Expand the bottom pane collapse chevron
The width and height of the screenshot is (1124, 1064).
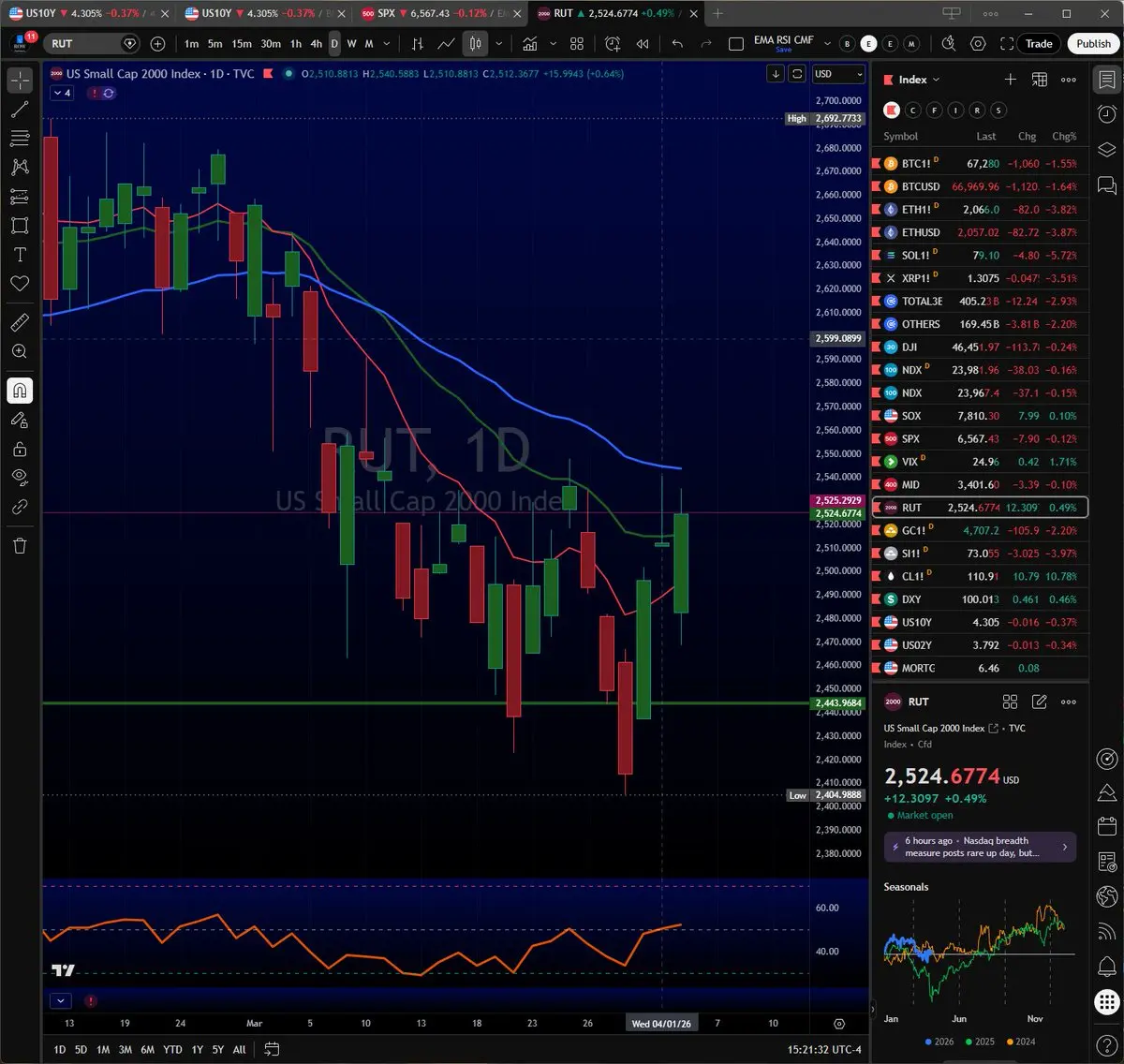pos(61,1000)
